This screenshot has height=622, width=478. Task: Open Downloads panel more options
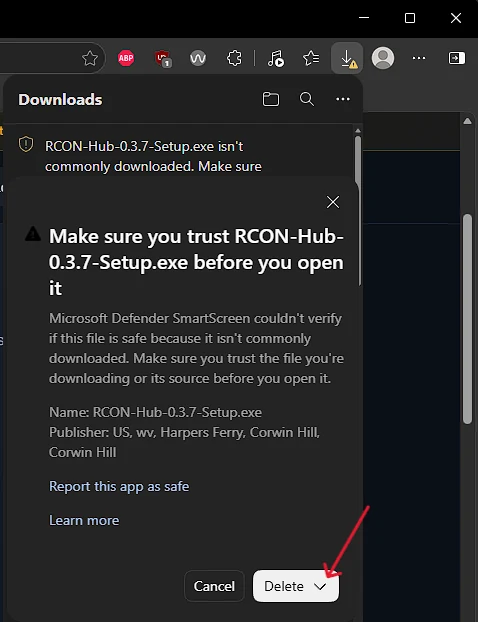343,99
